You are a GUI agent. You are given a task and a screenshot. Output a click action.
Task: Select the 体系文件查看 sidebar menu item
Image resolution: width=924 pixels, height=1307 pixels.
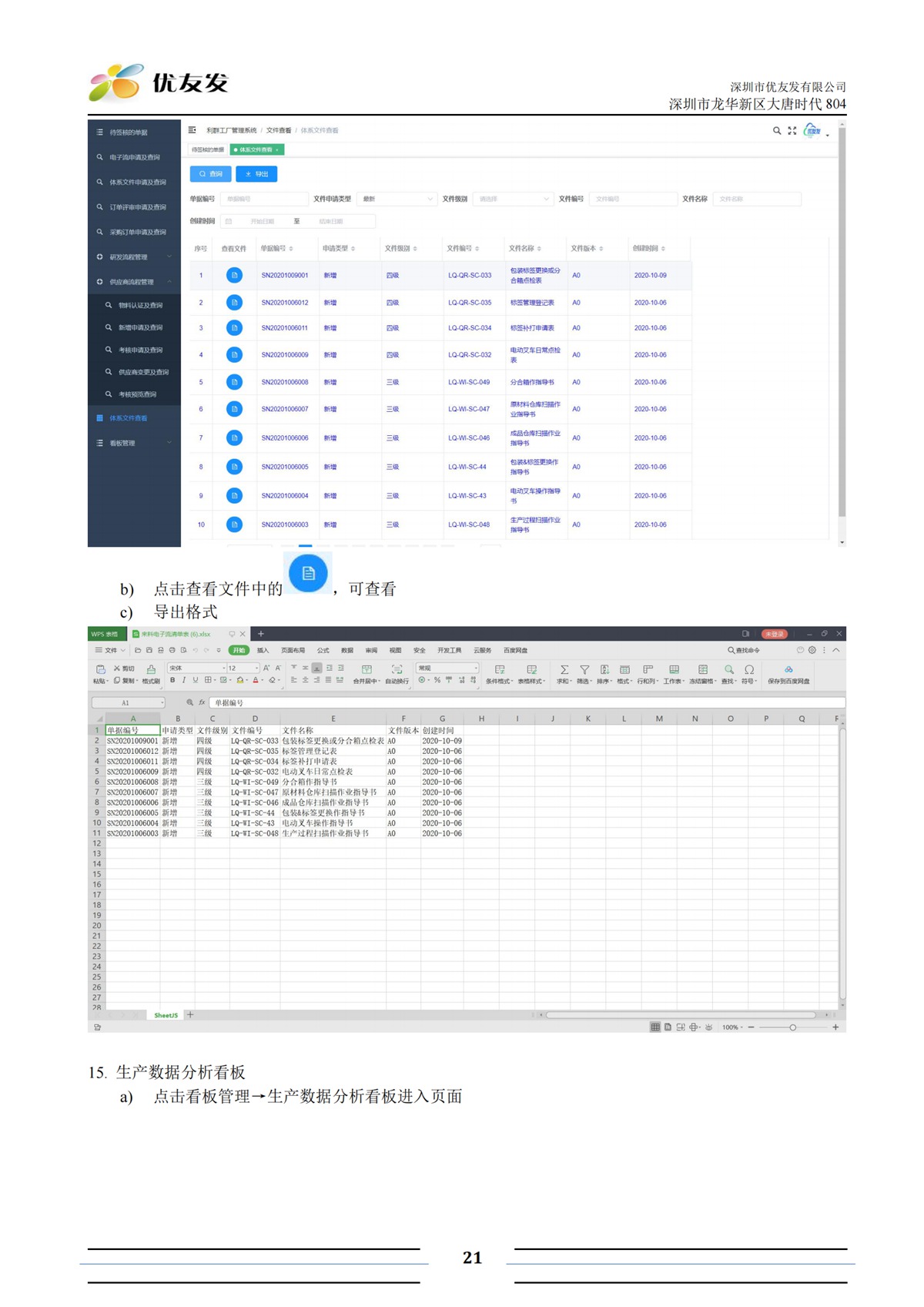click(x=128, y=418)
